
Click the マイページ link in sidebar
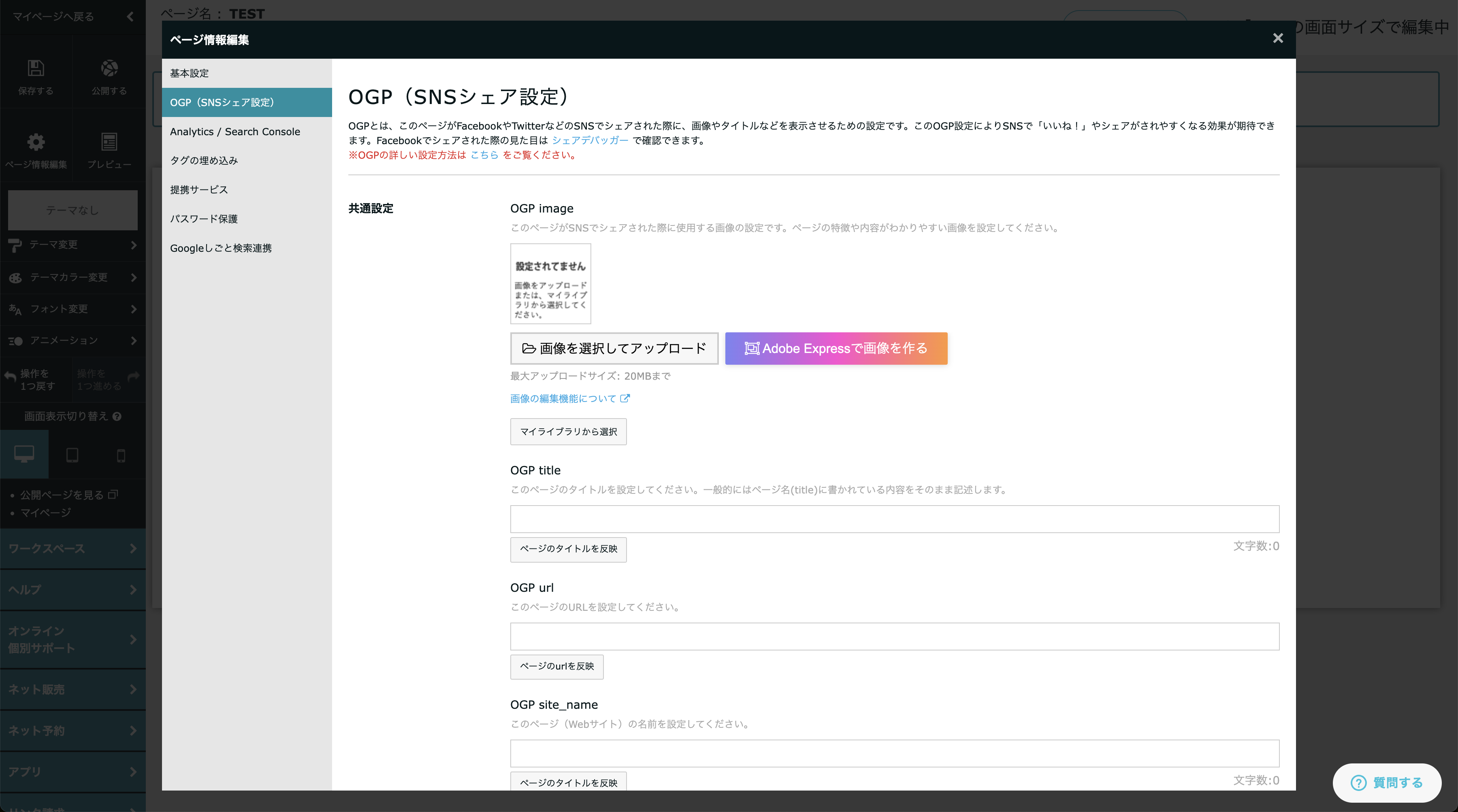(46, 513)
